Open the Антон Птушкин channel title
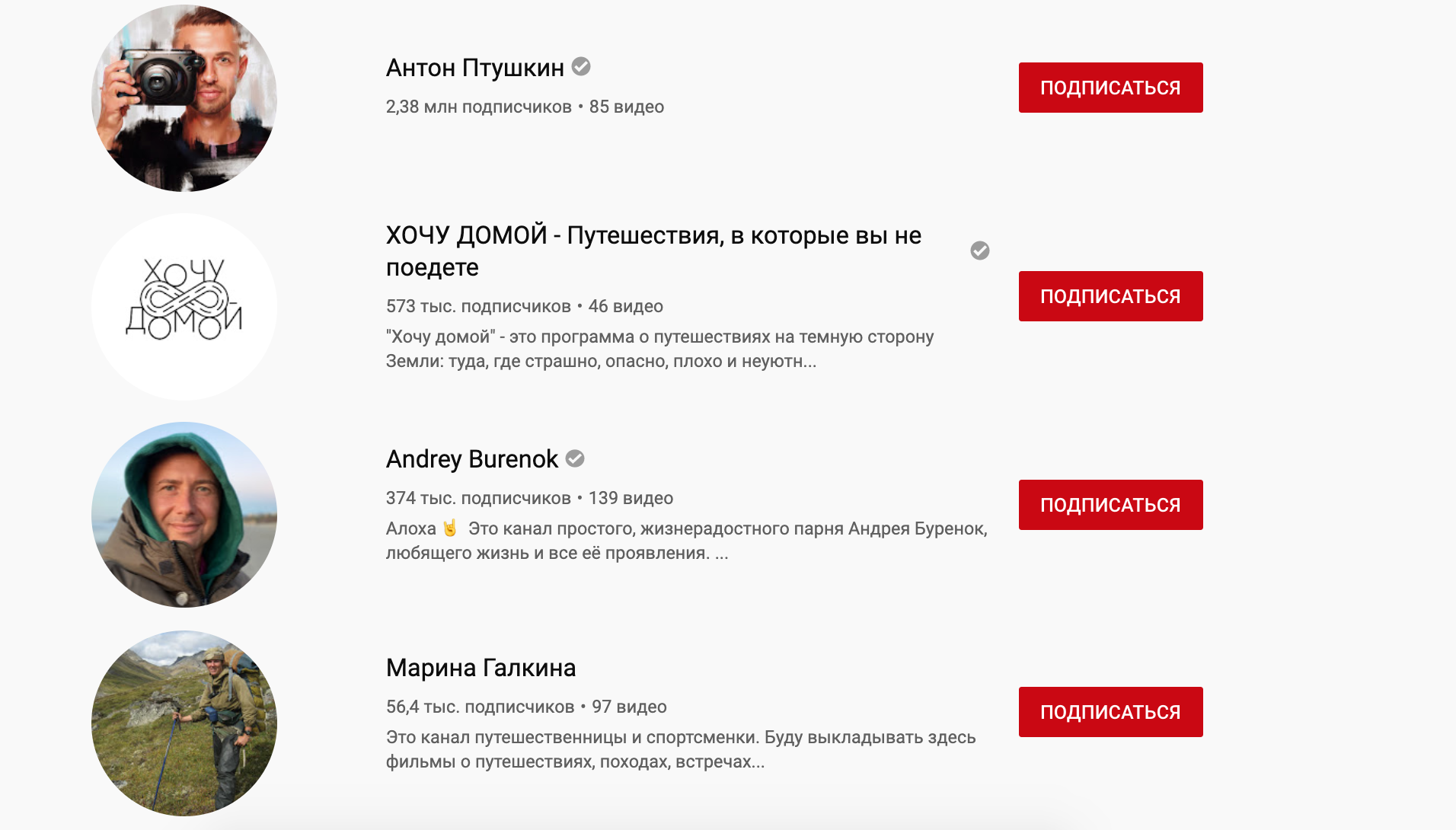1456x830 pixels. (x=474, y=68)
